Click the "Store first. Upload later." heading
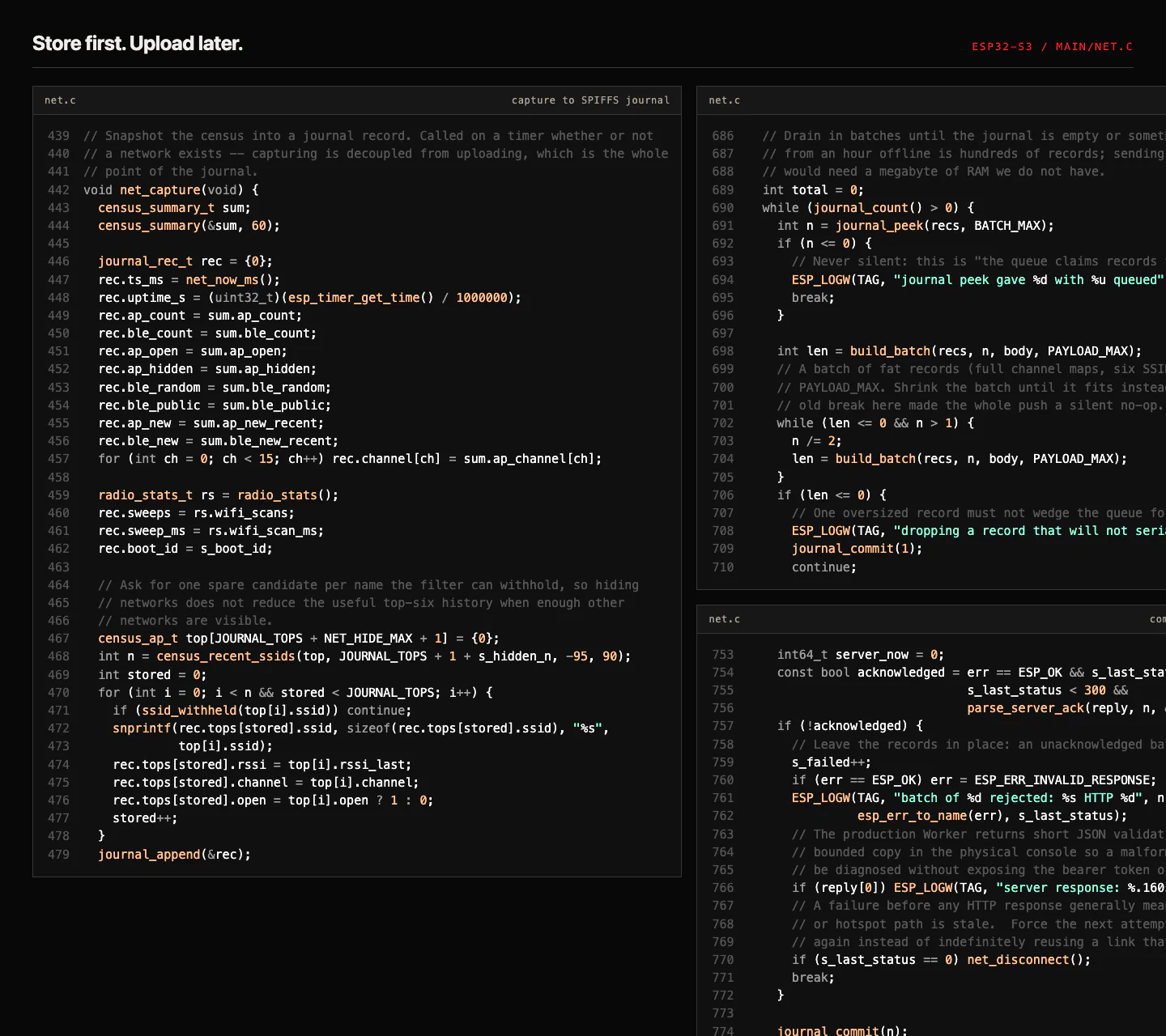Image resolution: width=1166 pixels, height=1036 pixels. point(138,44)
